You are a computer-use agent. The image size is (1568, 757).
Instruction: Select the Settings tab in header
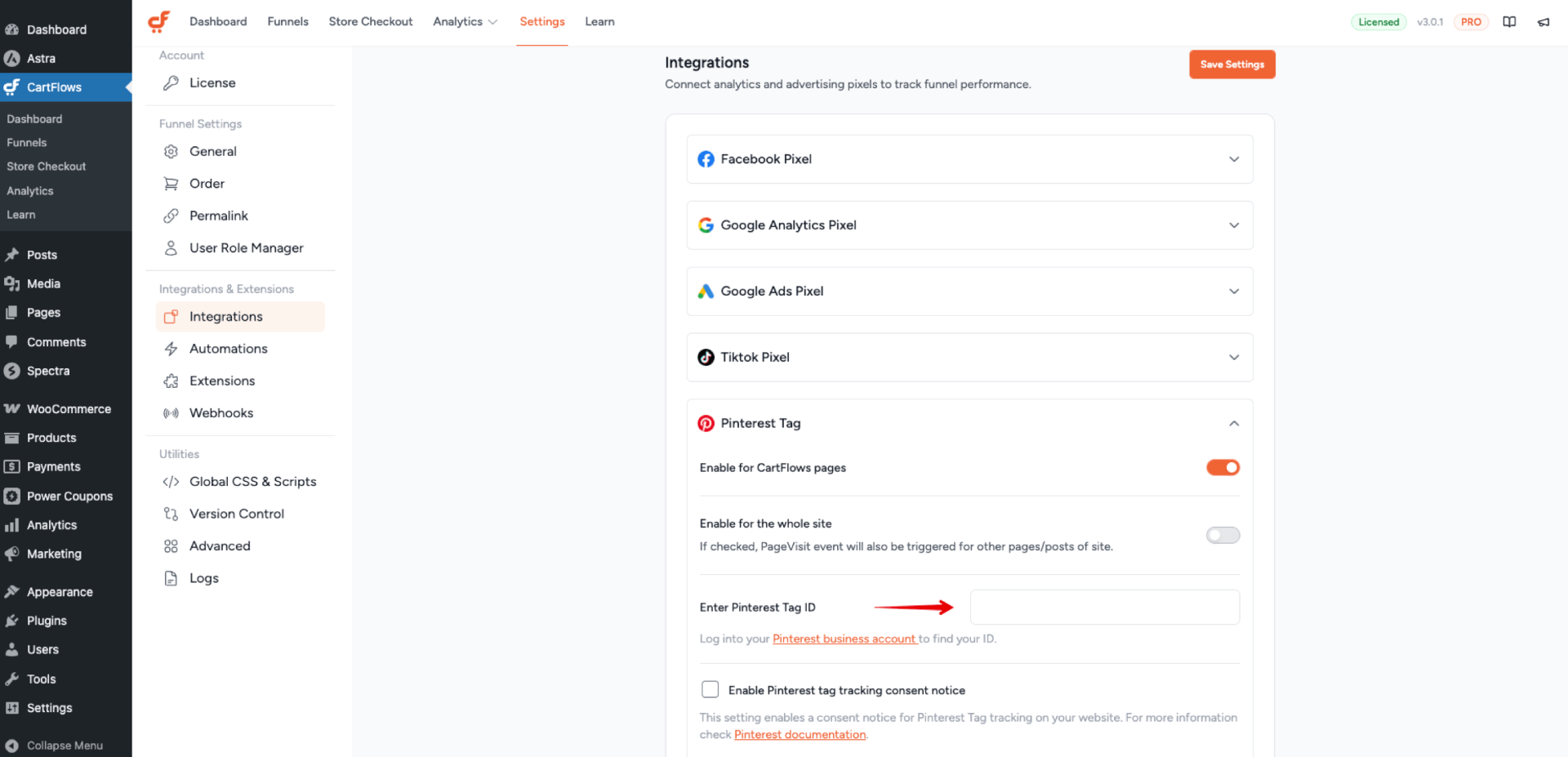click(x=542, y=22)
